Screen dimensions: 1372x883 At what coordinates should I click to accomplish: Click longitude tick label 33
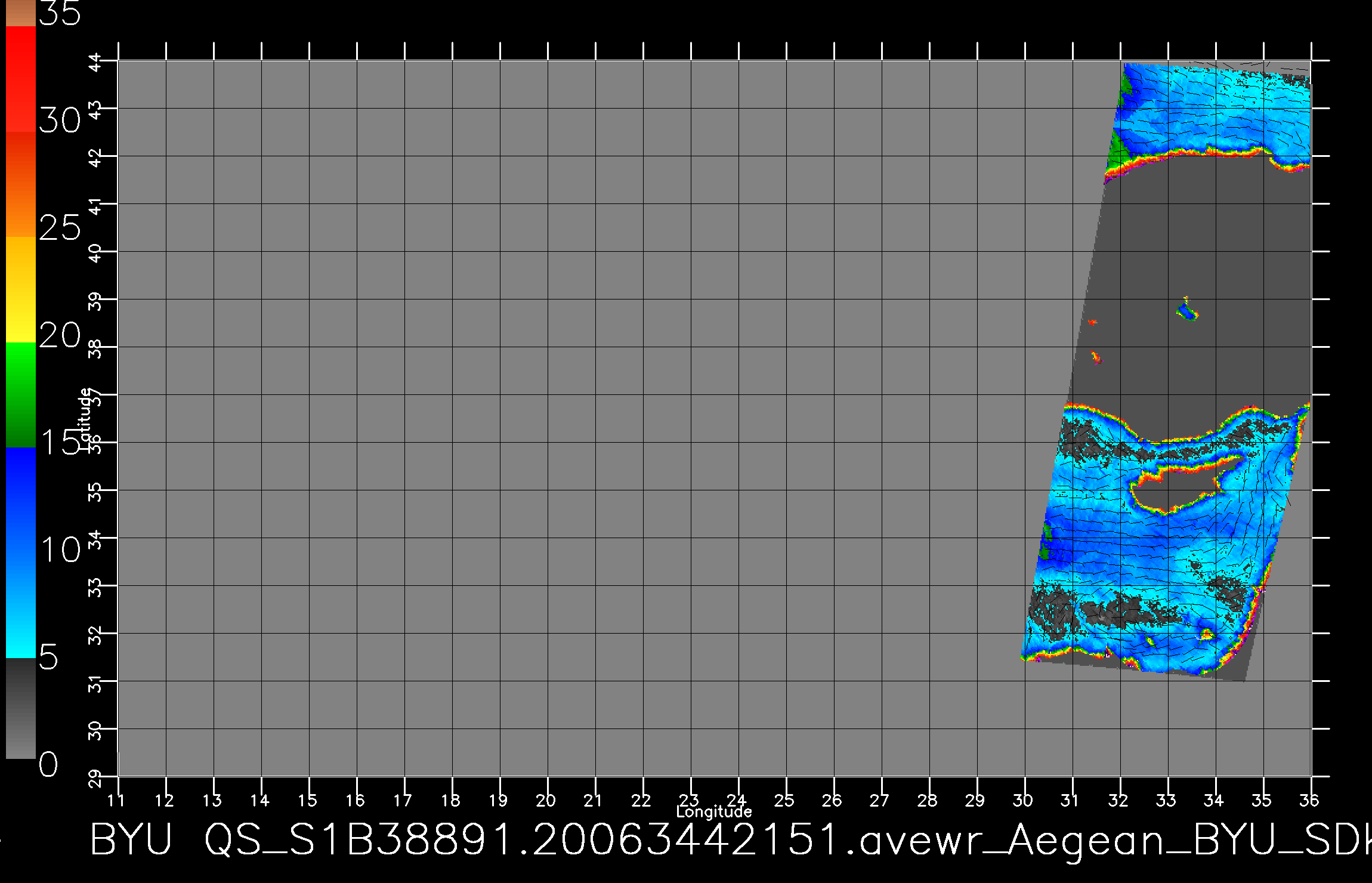(x=1166, y=800)
